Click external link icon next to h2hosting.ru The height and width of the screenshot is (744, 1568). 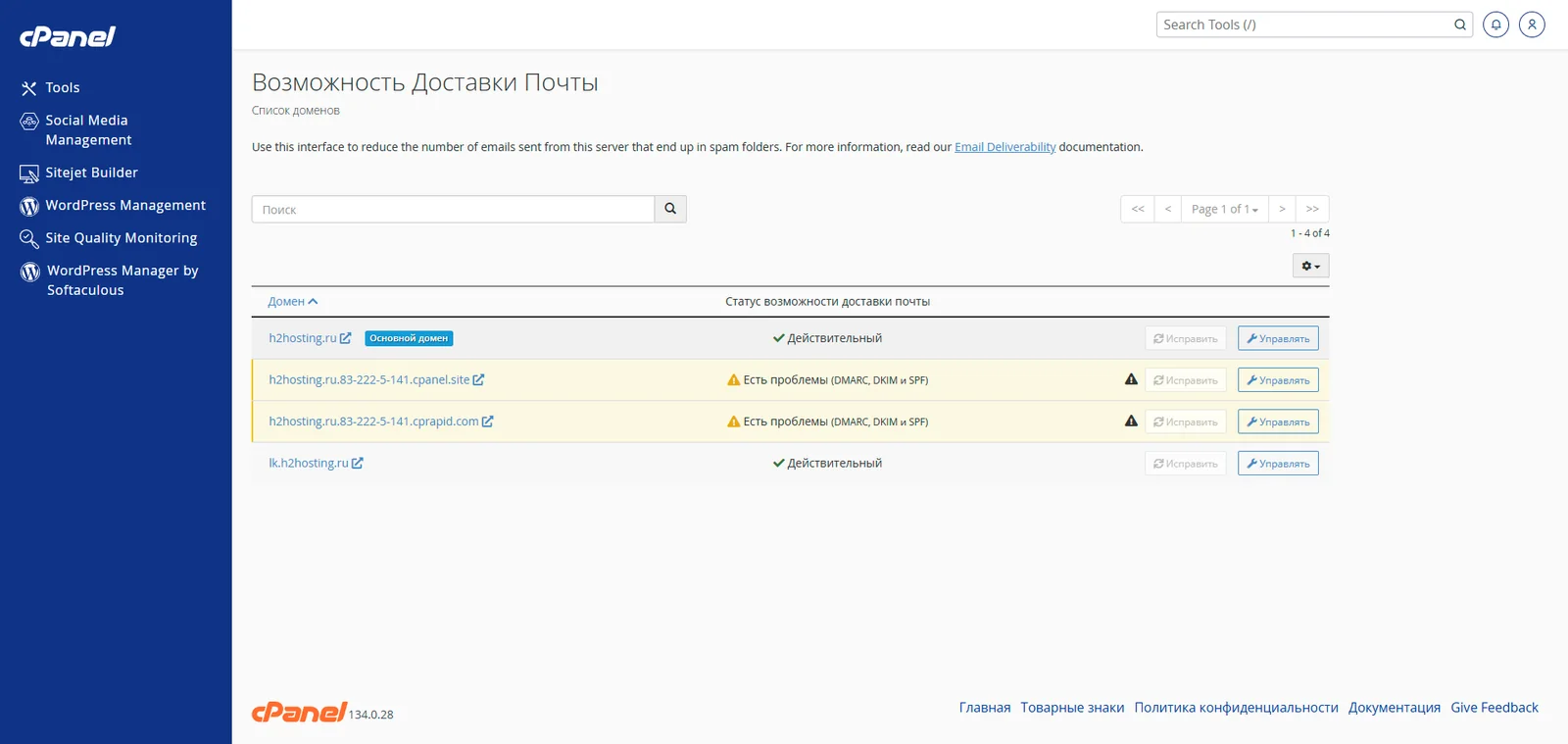[x=345, y=338]
